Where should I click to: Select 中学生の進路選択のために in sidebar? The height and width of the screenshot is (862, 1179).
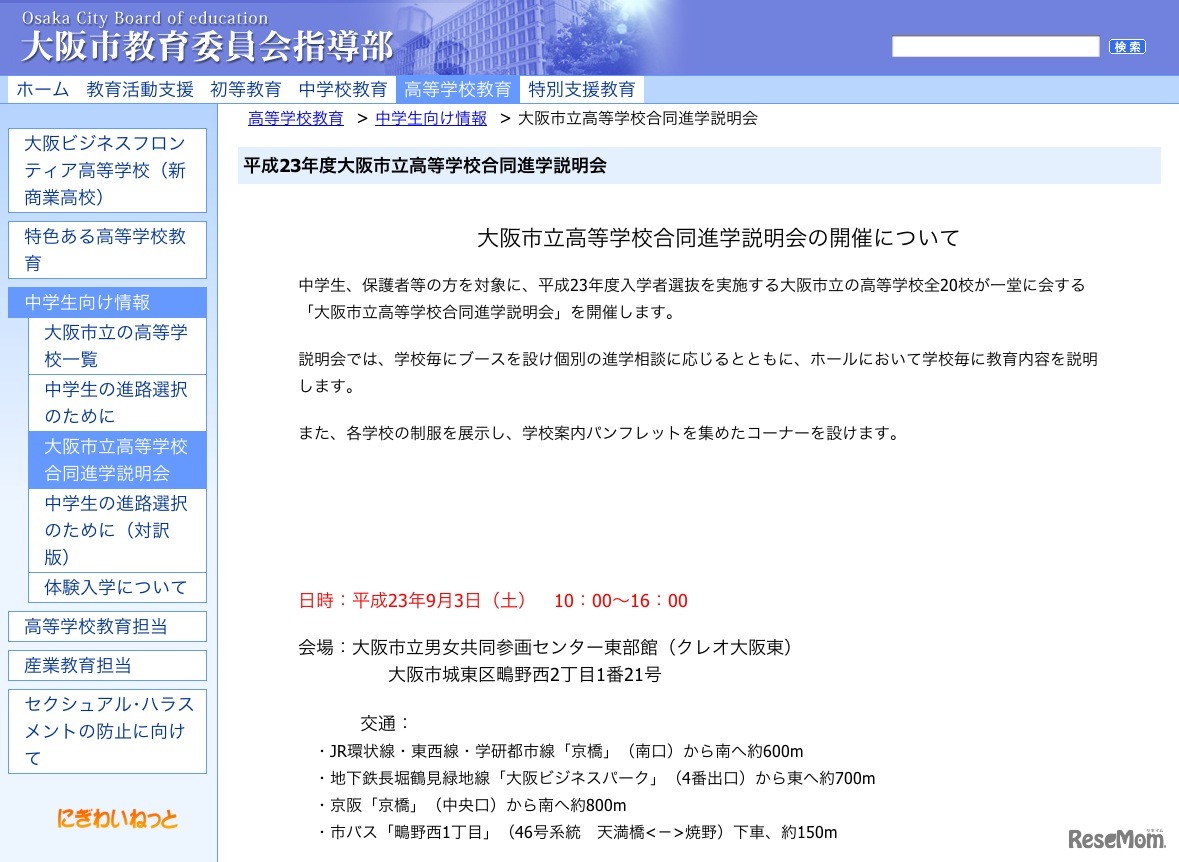(x=115, y=402)
